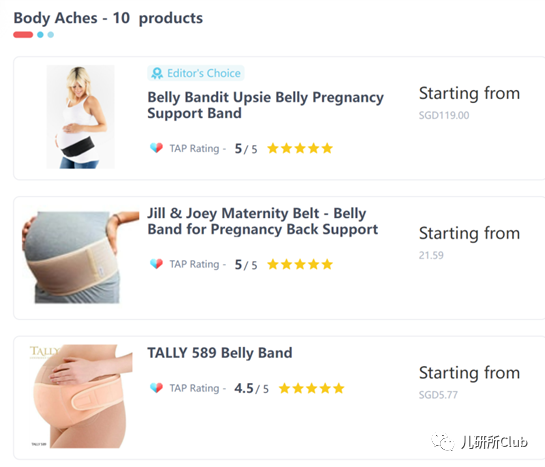Click the 21.59 price
The width and height of the screenshot is (545, 467).
pyautogui.click(x=431, y=255)
